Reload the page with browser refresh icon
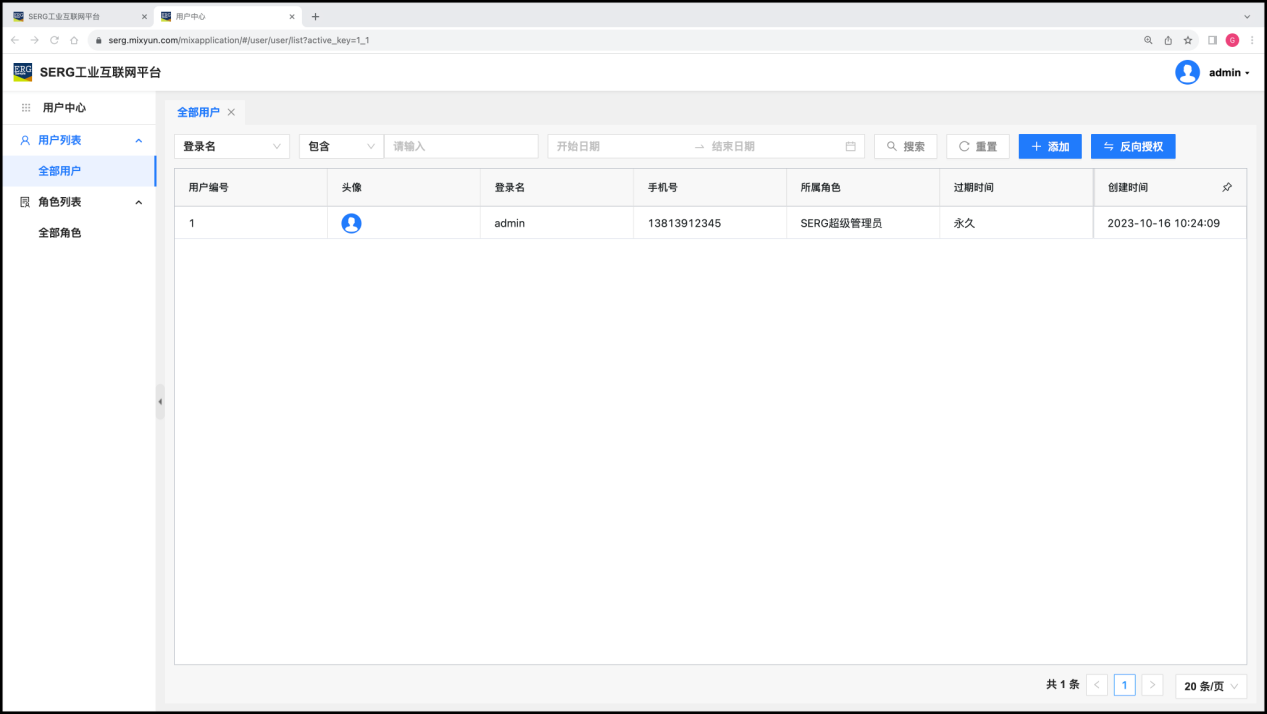1267x714 pixels. pyautogui.click(x=54, y=40)
